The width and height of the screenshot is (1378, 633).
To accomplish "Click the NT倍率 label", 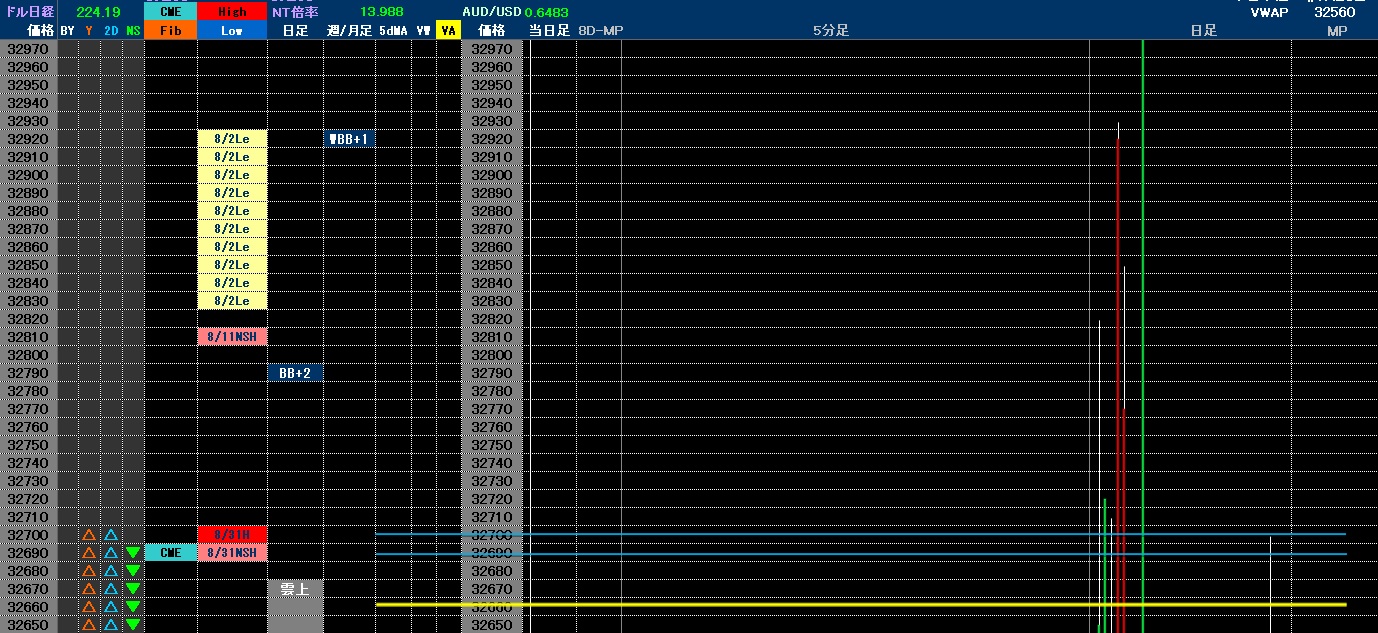I will point(295,12).
